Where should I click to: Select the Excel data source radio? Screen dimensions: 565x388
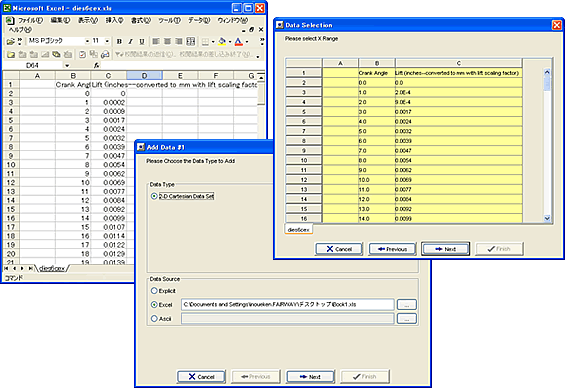(154, 305)
